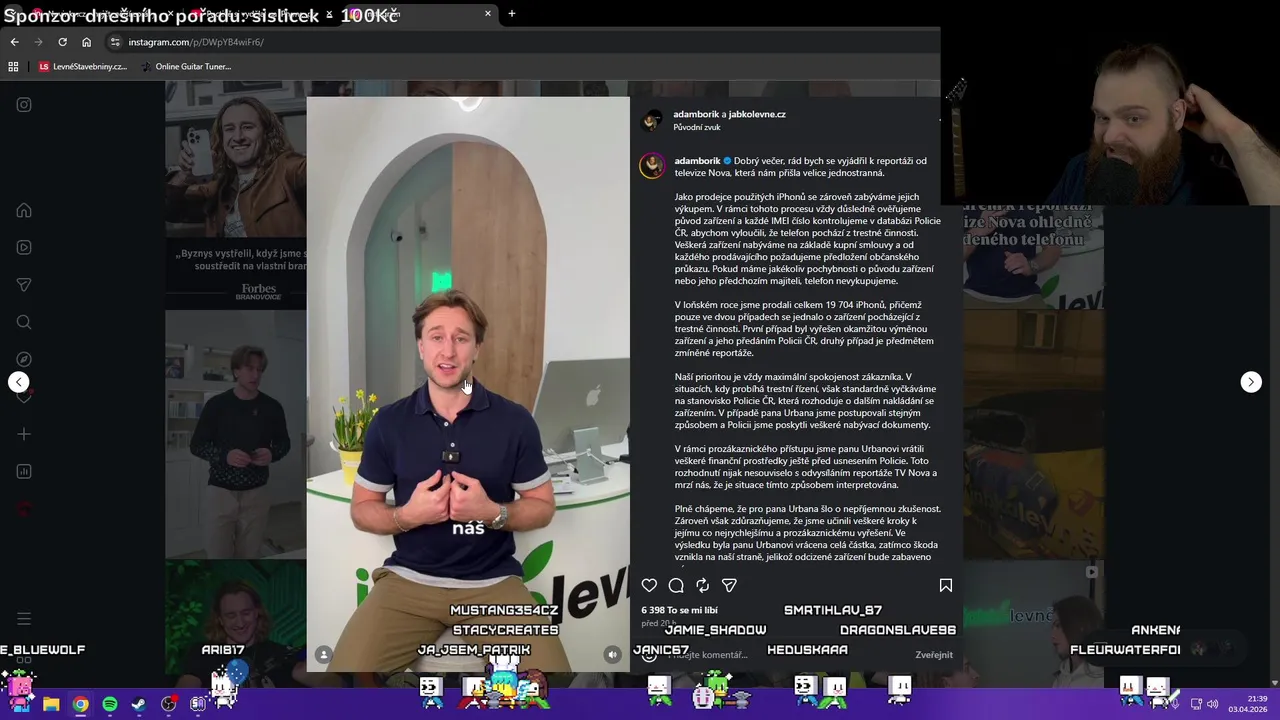This screenshot has height=720, width=1280.
Task: Click the repost arrows icon
Action: point(702,586)
